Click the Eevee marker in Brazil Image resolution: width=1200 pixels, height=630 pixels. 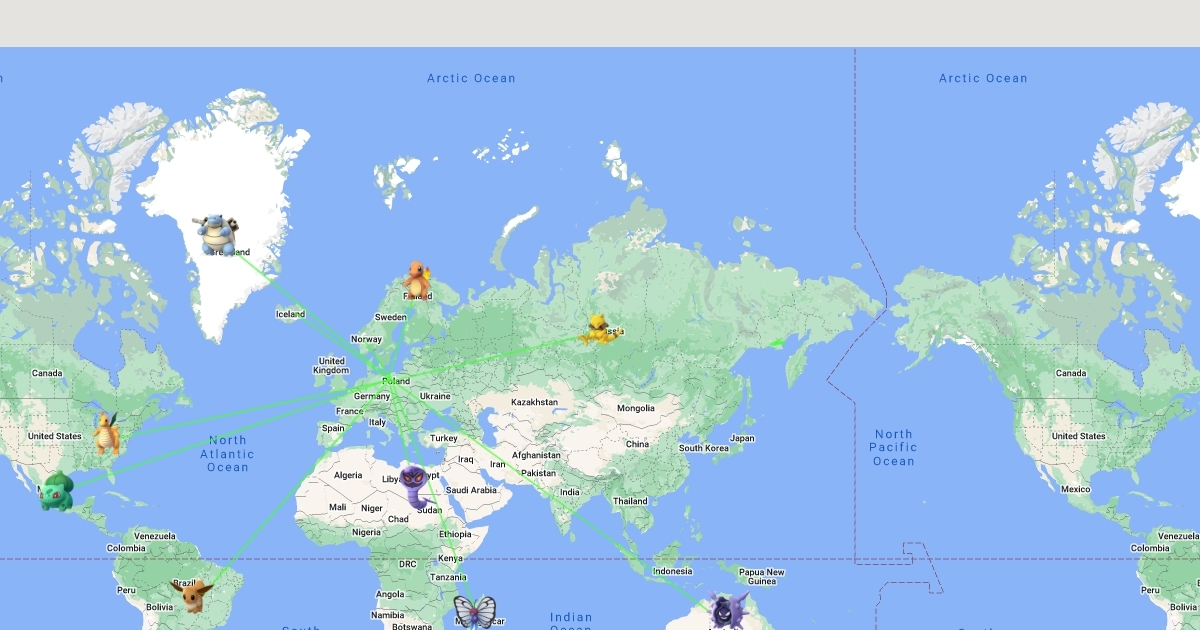pyautogui.click(x=191, y=595)
